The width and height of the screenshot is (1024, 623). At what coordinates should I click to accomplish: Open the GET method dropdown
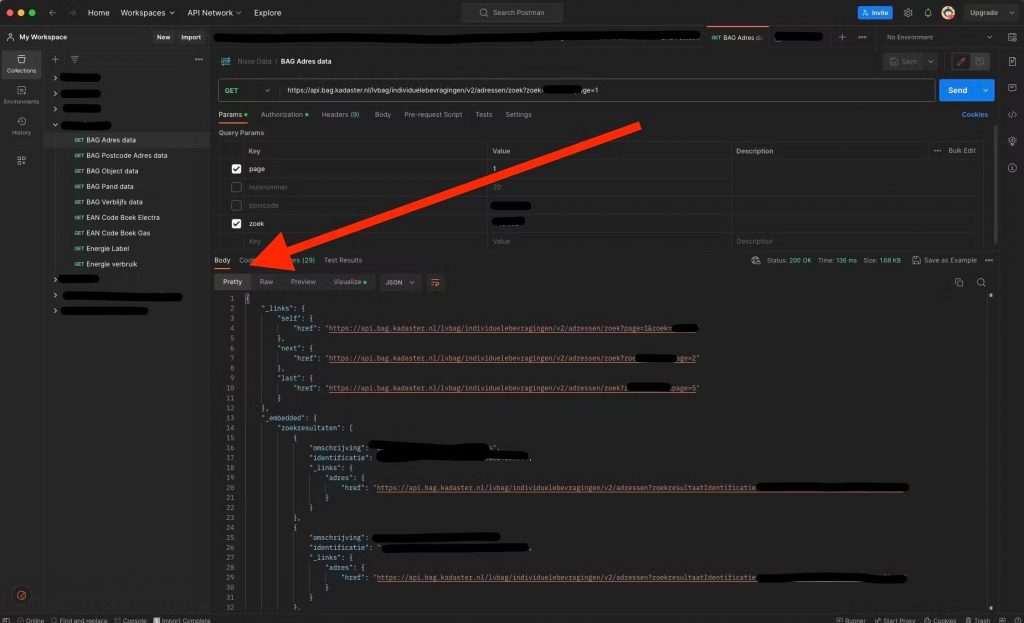[x=246, y=90]
